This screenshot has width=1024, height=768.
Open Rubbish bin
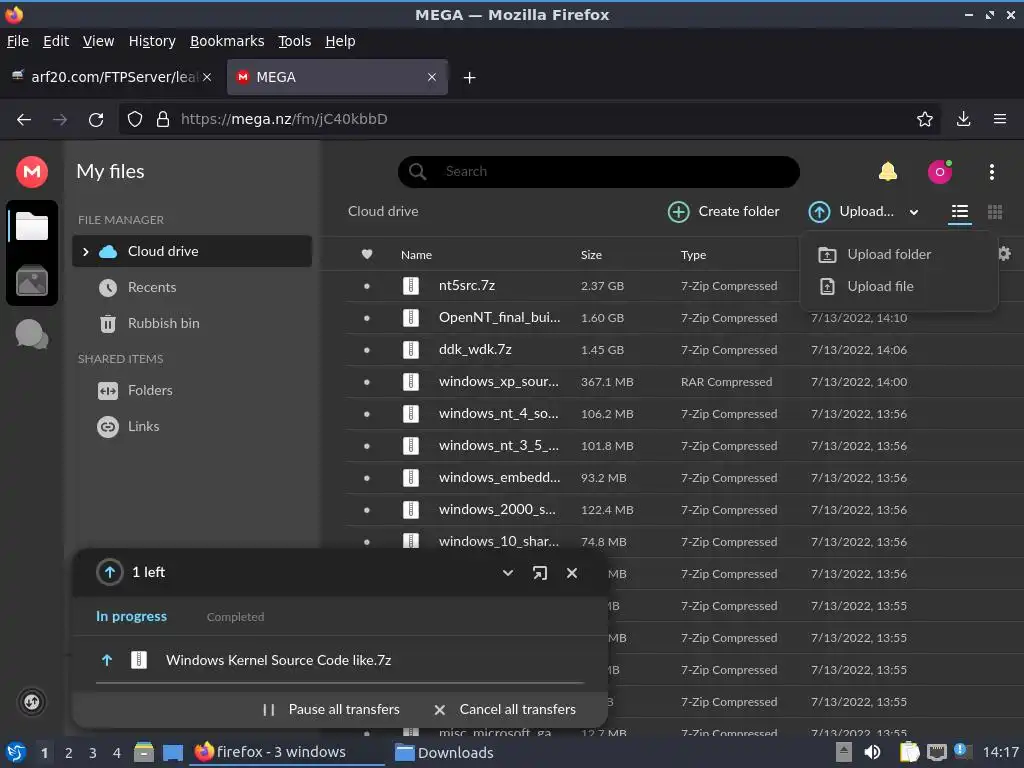click(191, 323)
